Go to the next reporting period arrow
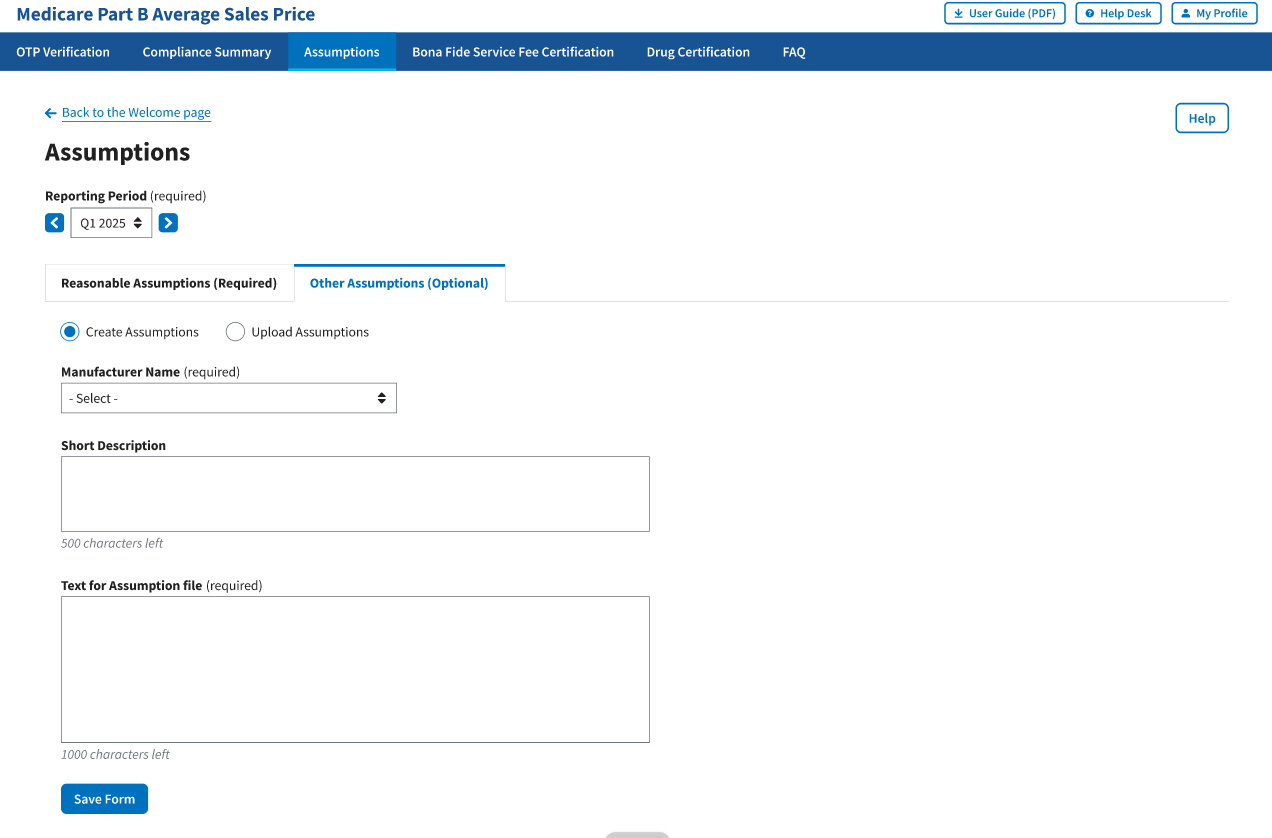Image resolution: width=1272 pixels, height=838 pixels. tap(168, 223)
